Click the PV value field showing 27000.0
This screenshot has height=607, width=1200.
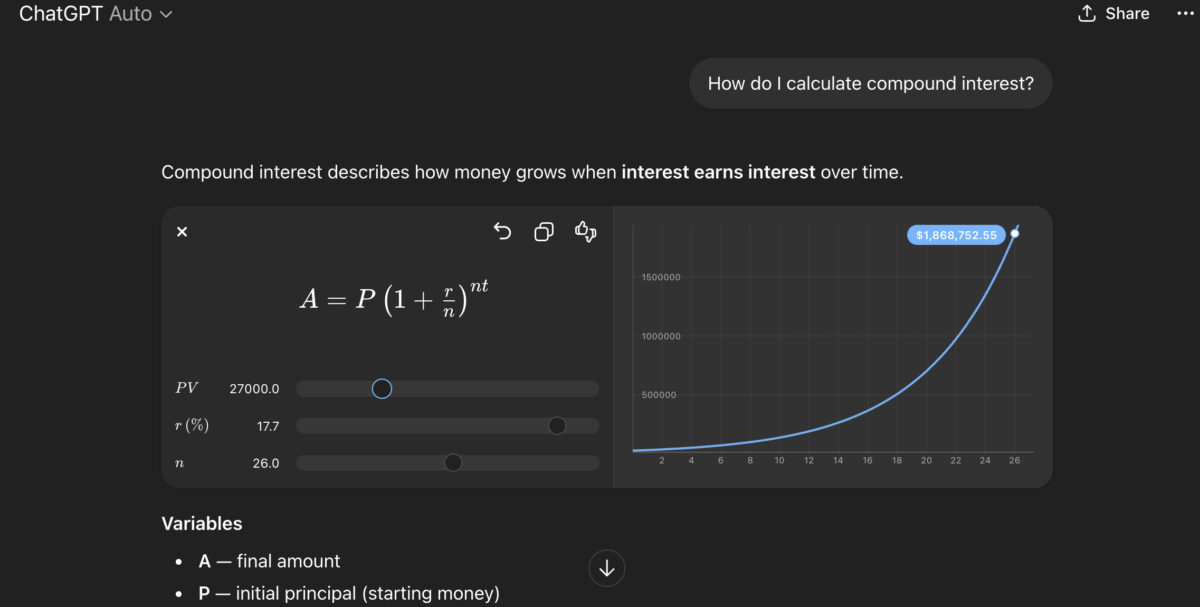[254, 389]
